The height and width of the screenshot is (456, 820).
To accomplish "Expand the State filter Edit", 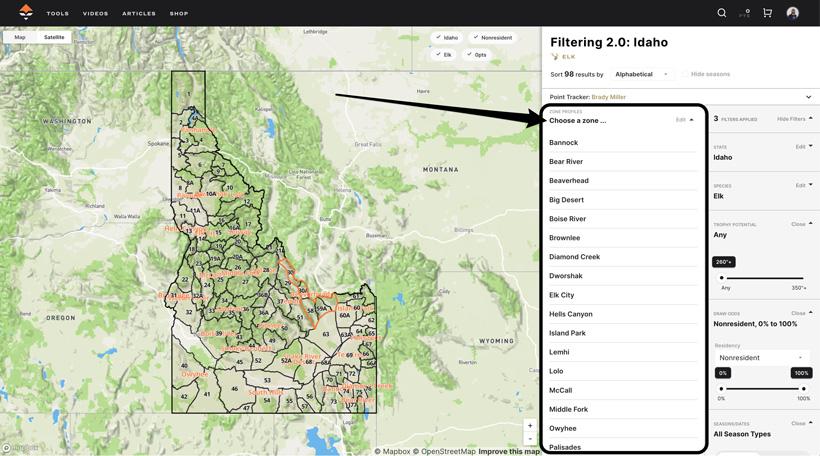I will (x=804, y=147).
